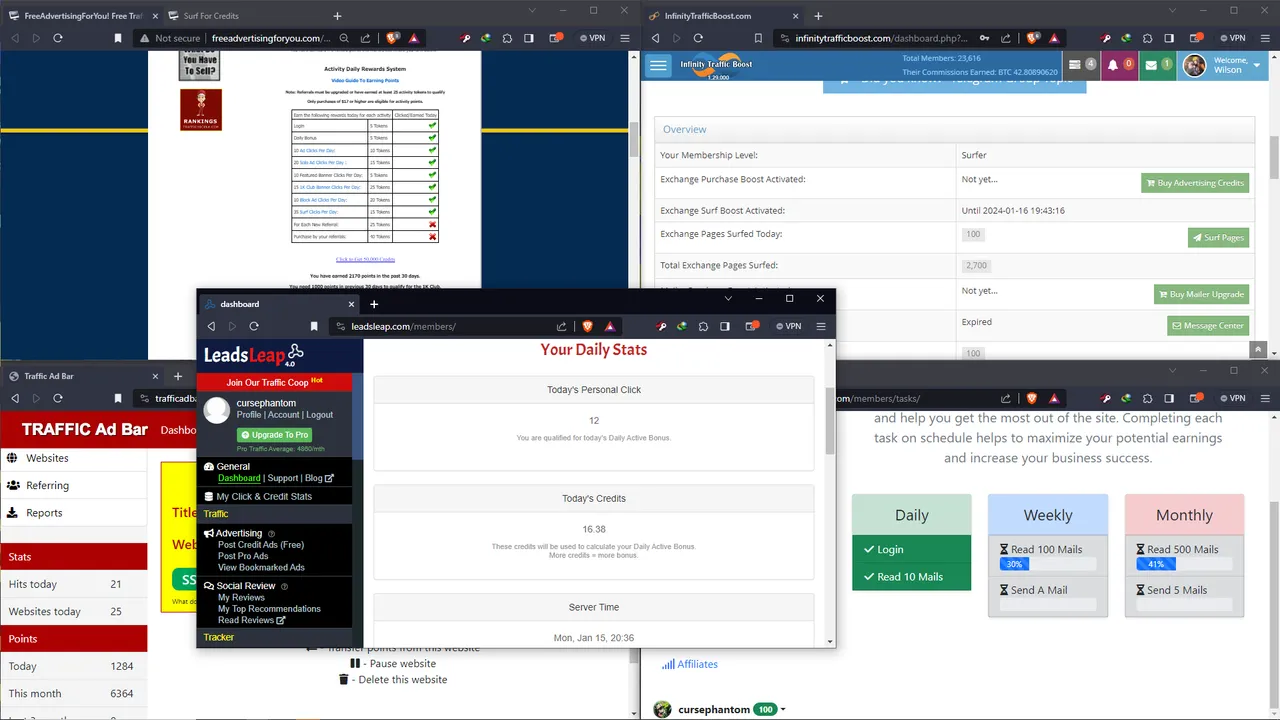Toggle VPN in the members/tasks window
Screen dimensions: 1280x720
[x=1231, y=398]
